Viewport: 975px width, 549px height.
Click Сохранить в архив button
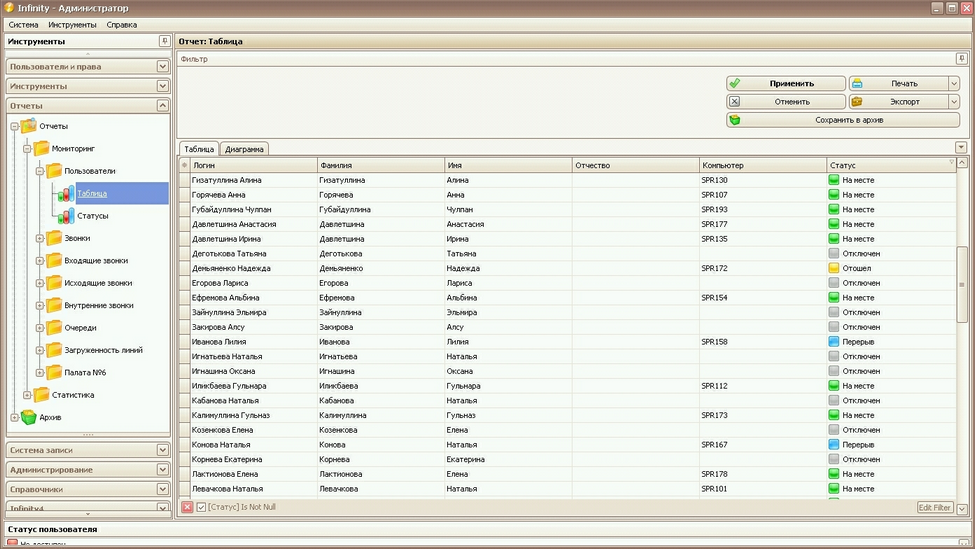click(843, 120)
